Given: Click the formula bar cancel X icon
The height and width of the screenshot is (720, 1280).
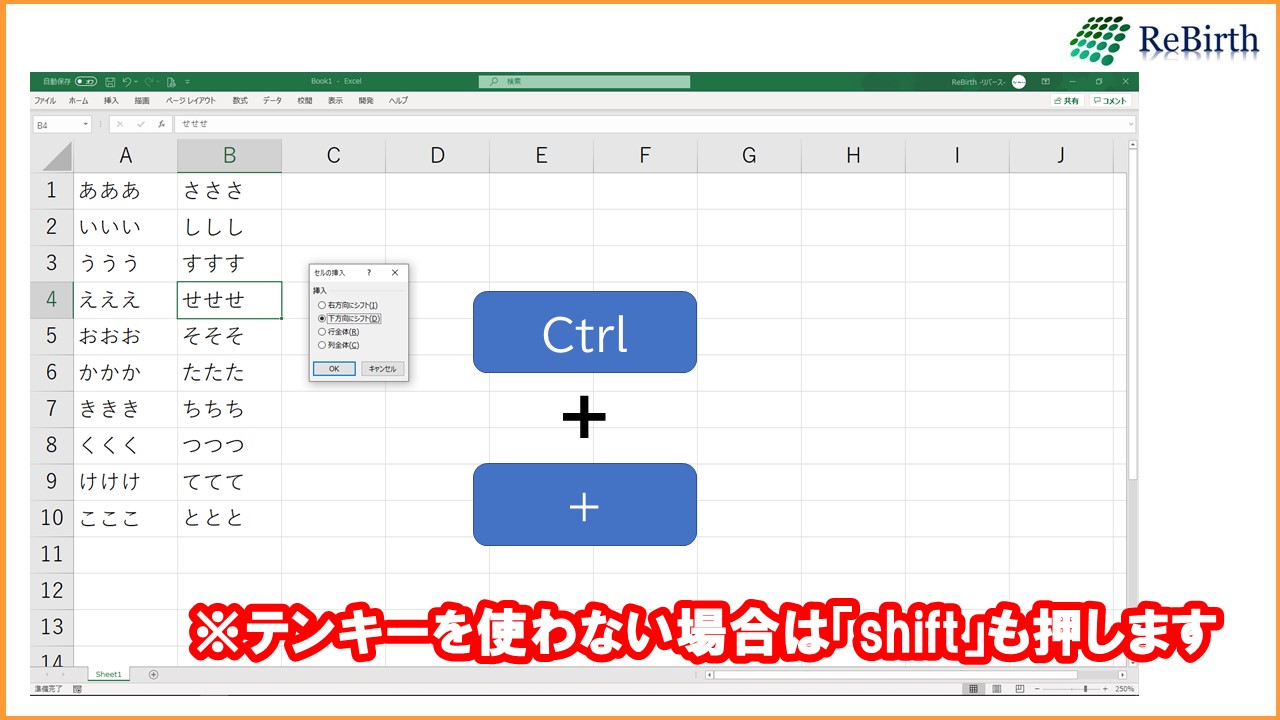Looking at the screenshot, I should pos(120,124).
